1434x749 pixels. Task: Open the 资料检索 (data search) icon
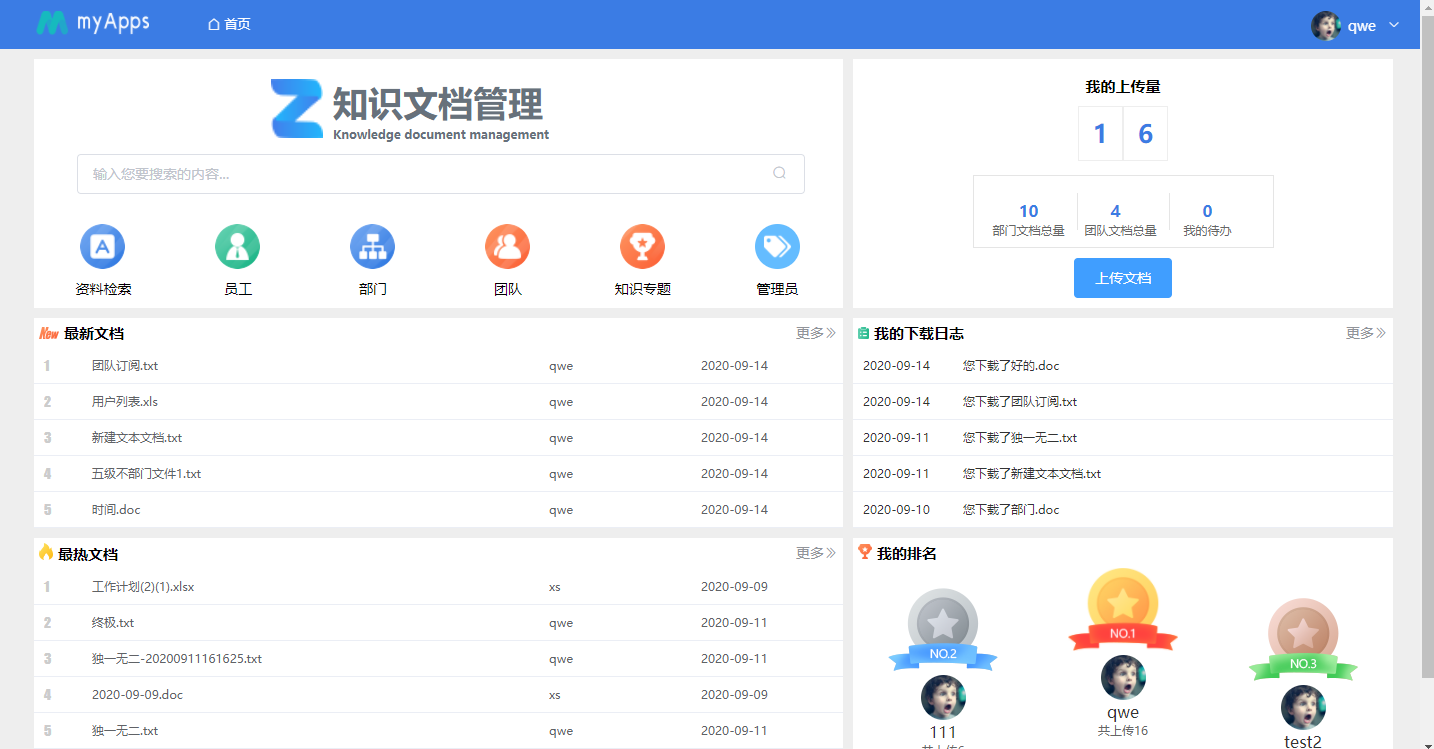[102, 246]
